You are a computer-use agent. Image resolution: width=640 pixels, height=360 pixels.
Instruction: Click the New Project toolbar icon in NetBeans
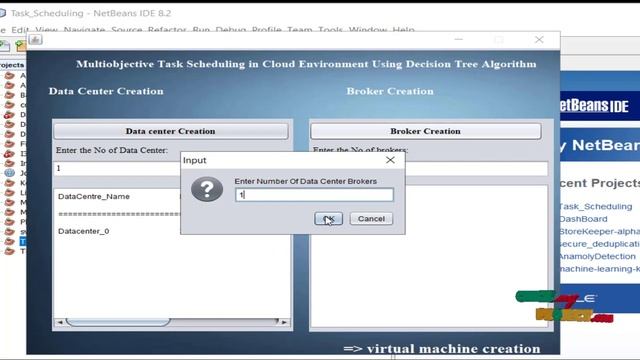pos(21,46)
